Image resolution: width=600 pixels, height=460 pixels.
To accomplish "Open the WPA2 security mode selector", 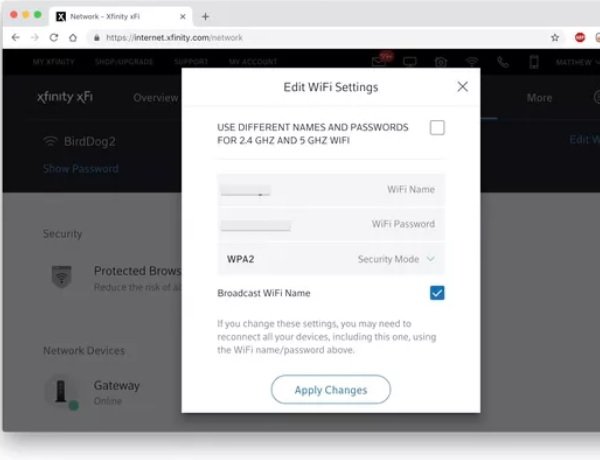I will [331, 259].
